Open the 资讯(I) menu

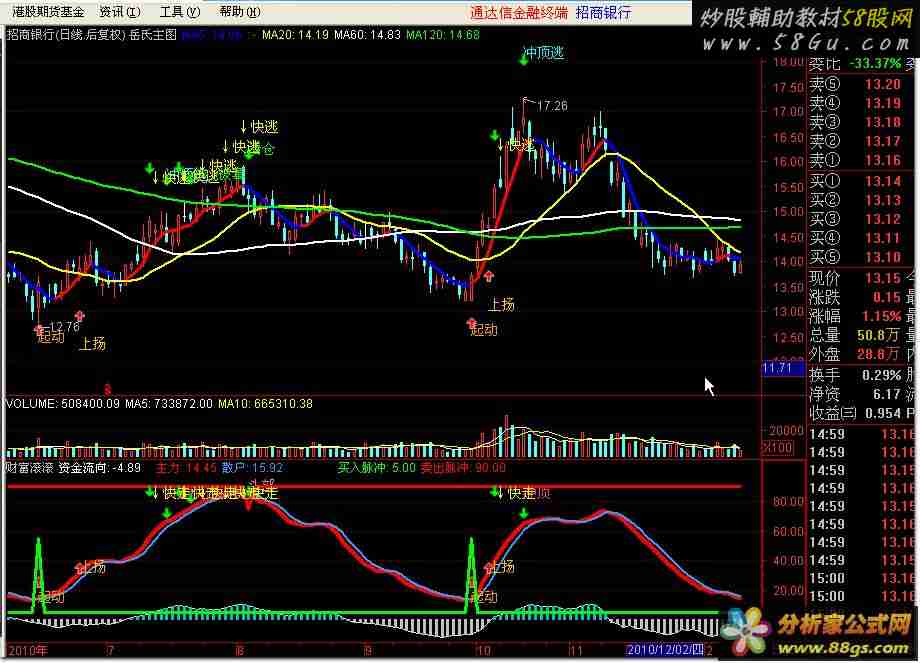coord(120,12)
